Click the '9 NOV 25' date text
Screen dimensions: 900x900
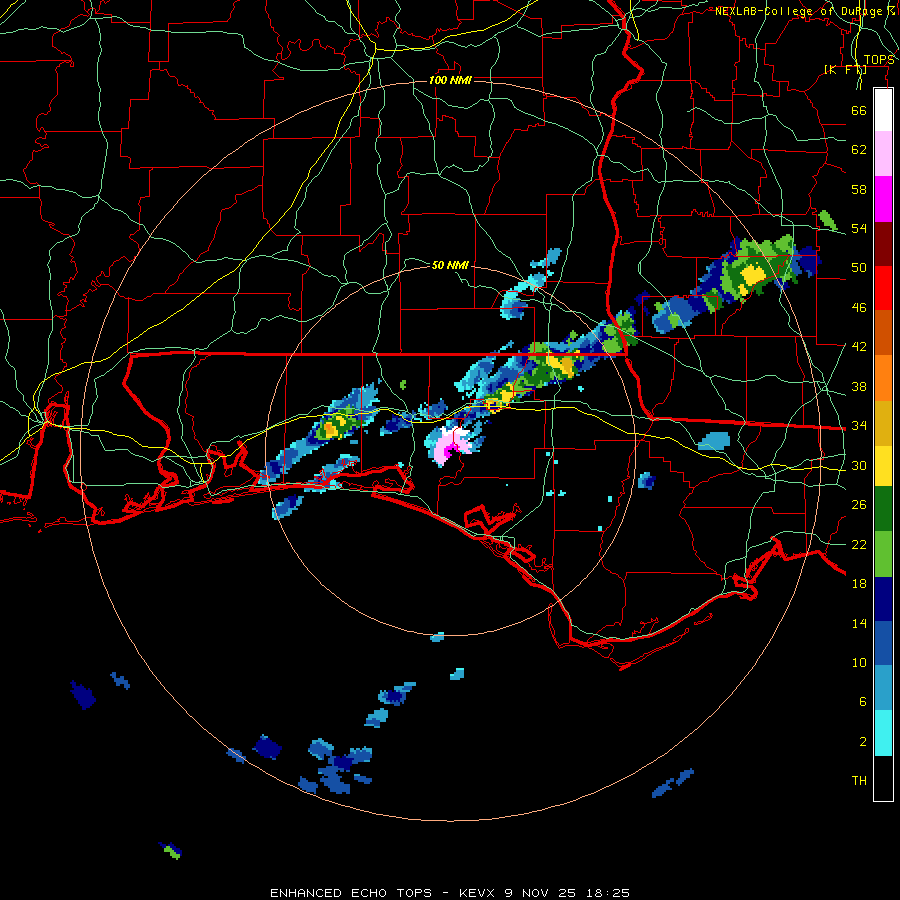click(x=542, y=893)
